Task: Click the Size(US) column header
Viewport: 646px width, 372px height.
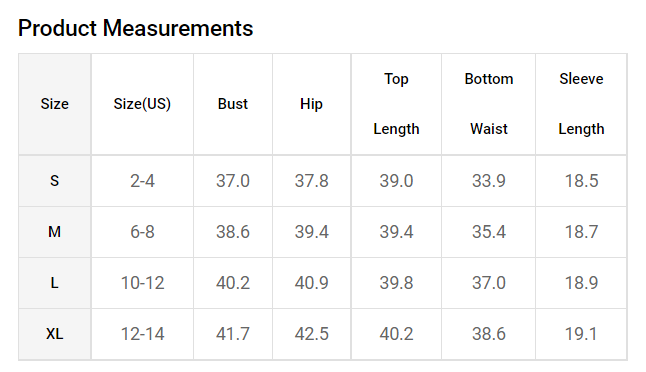Action: 142,104
